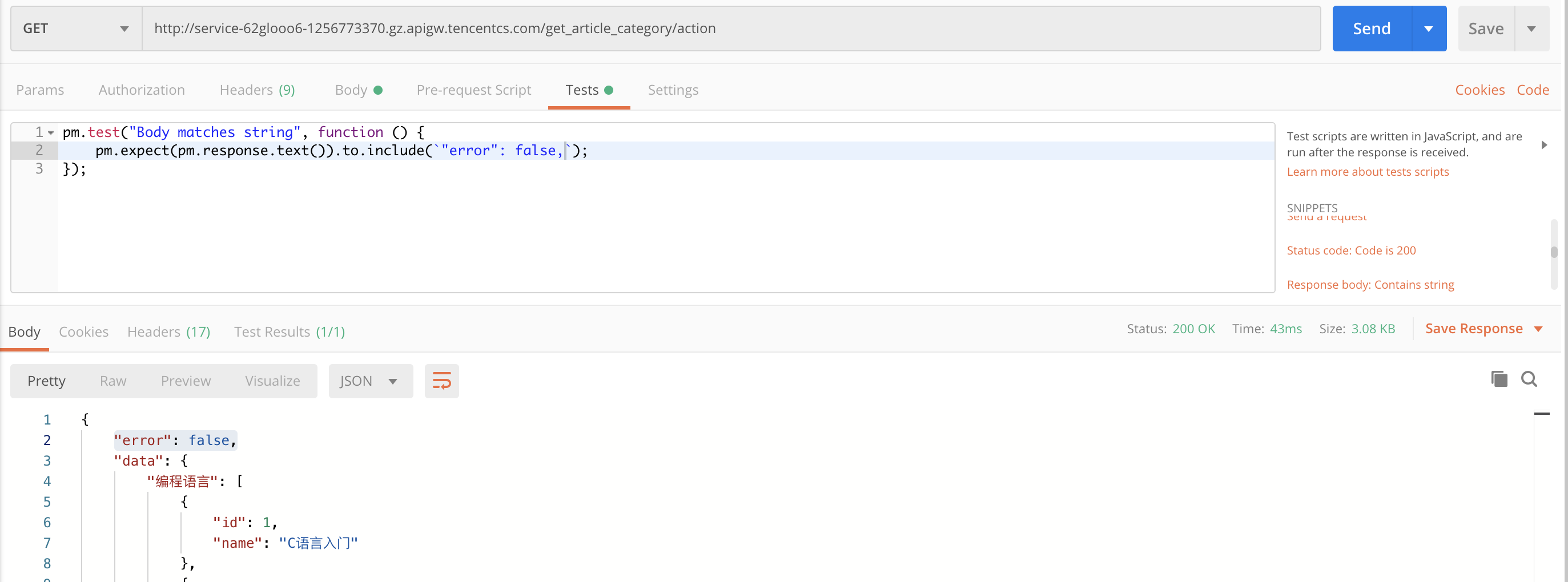1568x582 pixels.
Task: Open the Test Results (1/1) tab
Action: click(290, 332)
